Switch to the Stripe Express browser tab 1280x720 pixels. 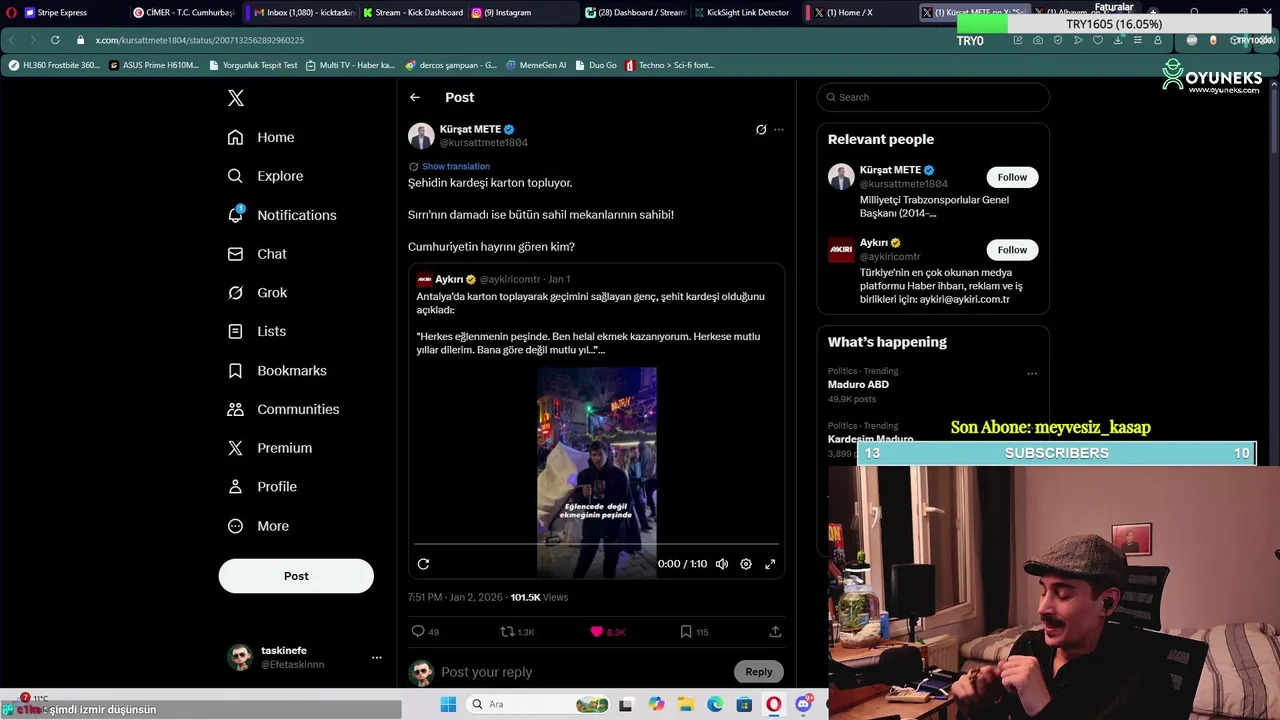pos(62,13)
